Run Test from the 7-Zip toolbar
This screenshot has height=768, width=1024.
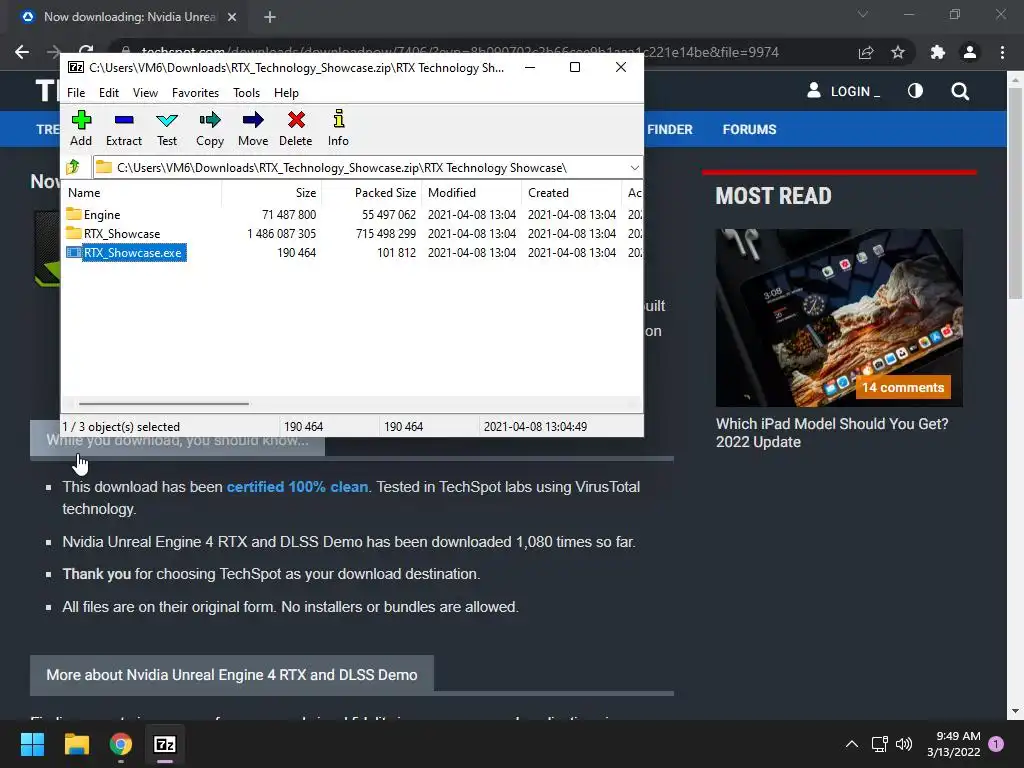point(167,128)
